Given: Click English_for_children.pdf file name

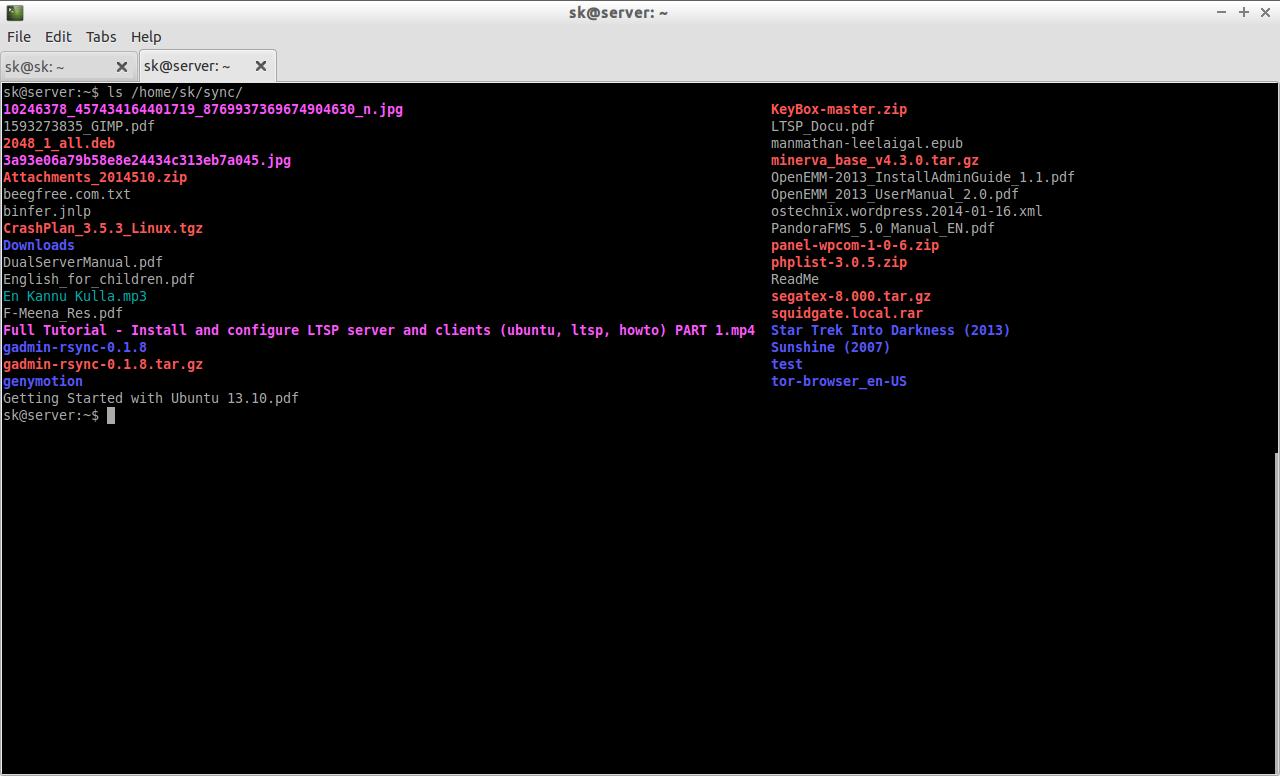Looking at the screenshot, I should click(x=99, y=279).
